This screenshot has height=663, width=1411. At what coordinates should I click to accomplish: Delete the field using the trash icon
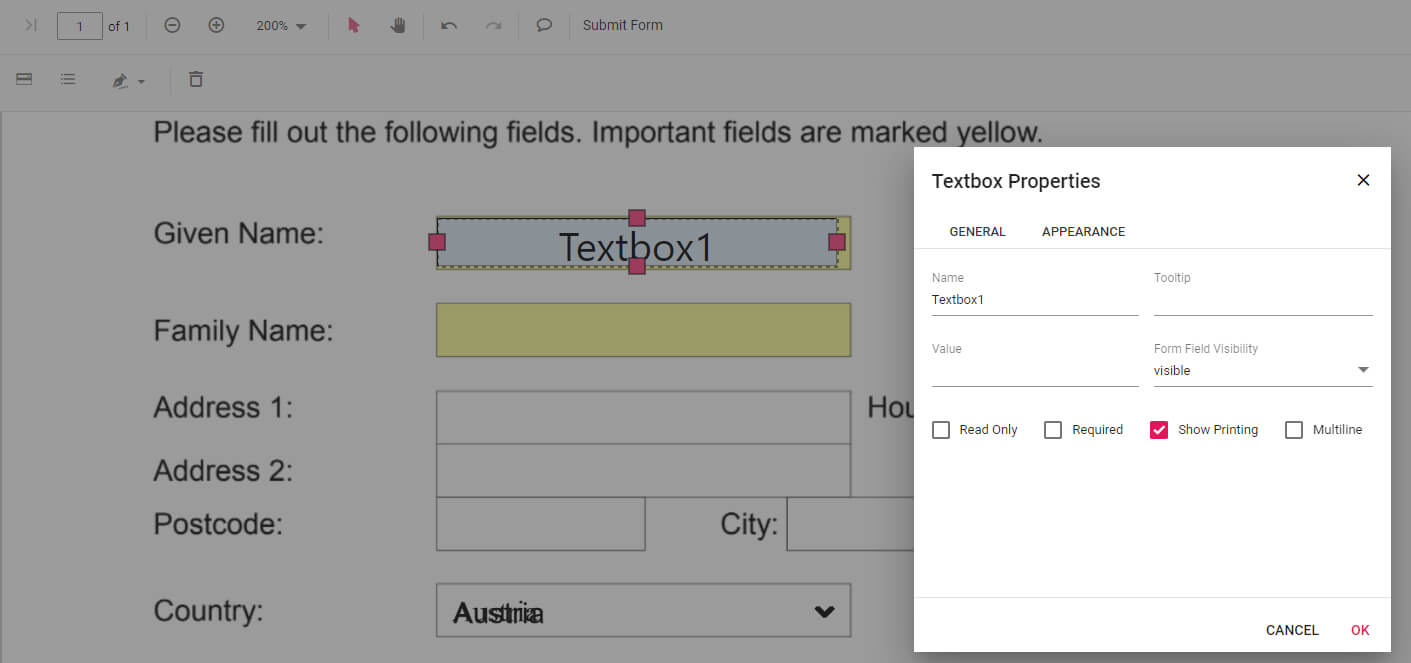pyautogui.click(x=195, y=79)
